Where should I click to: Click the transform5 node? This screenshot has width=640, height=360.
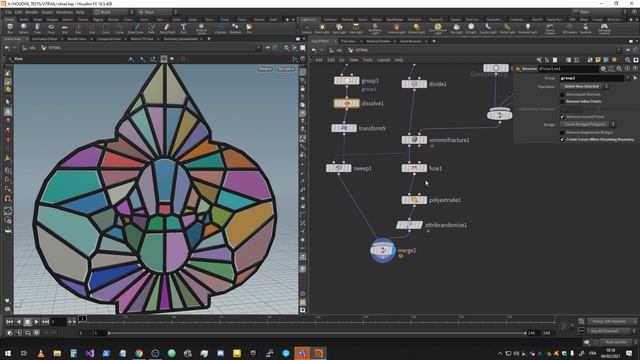pos(344,128)
